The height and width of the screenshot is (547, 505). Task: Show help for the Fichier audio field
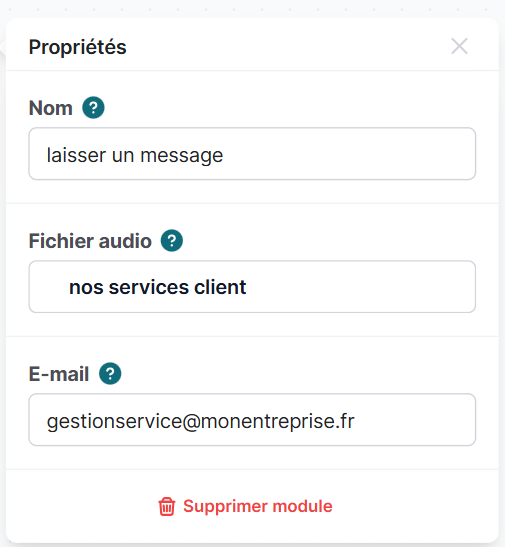[x=172, y=240]
